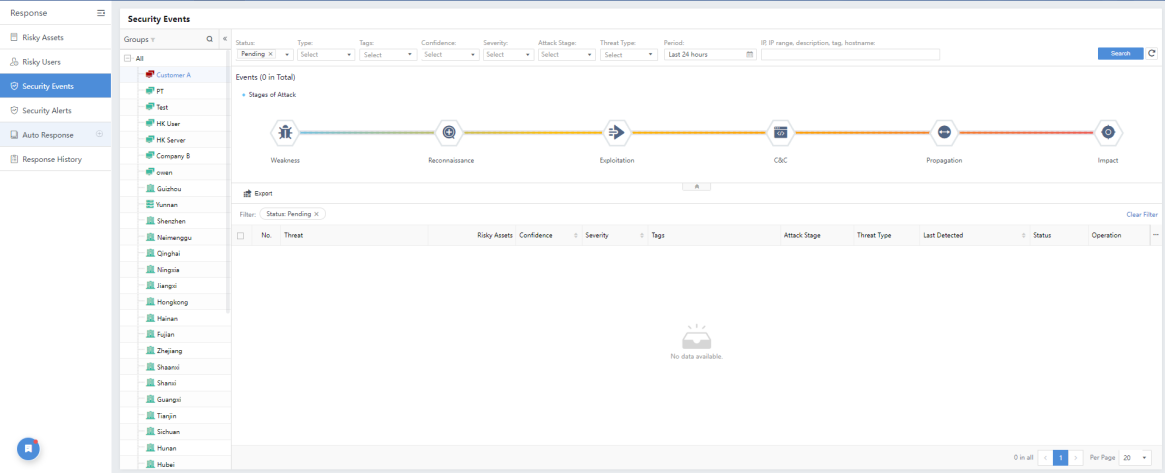Select Customer A group

click(175, 75)
